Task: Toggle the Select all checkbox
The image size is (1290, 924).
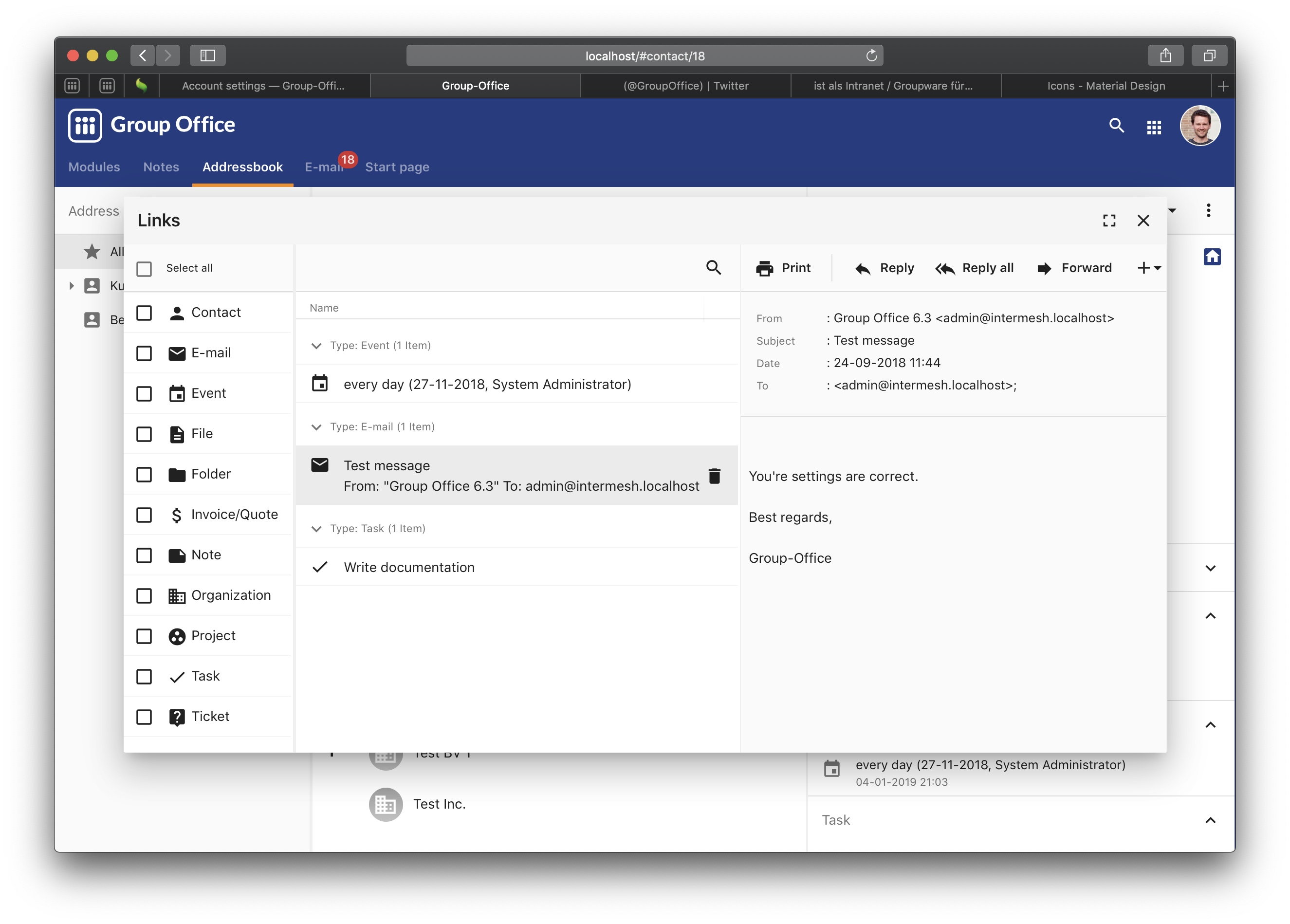Action: pyautogui.click(x=145, y=269)
